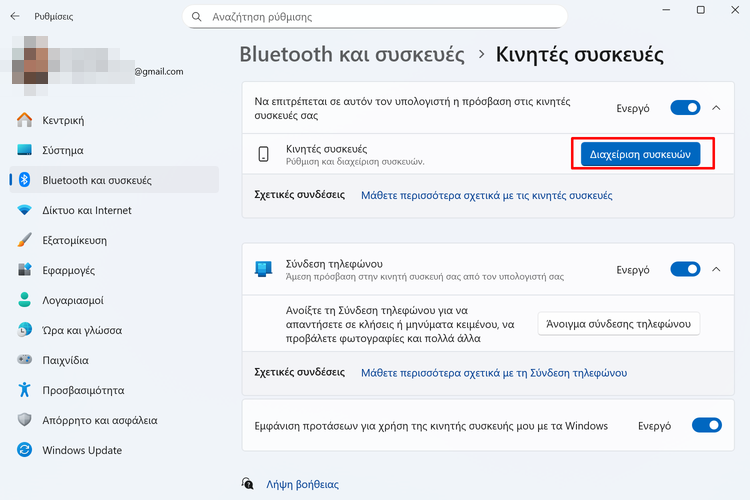Collapse the Σύνδεση τηλεφώνου section chevron
Viewport: 750px width, 500px height.
pyautogui.click(x=716, y=269)
